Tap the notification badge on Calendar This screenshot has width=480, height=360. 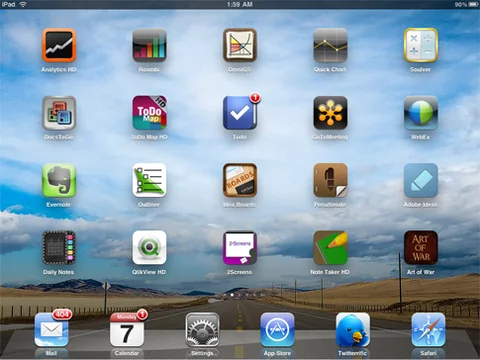142,314
